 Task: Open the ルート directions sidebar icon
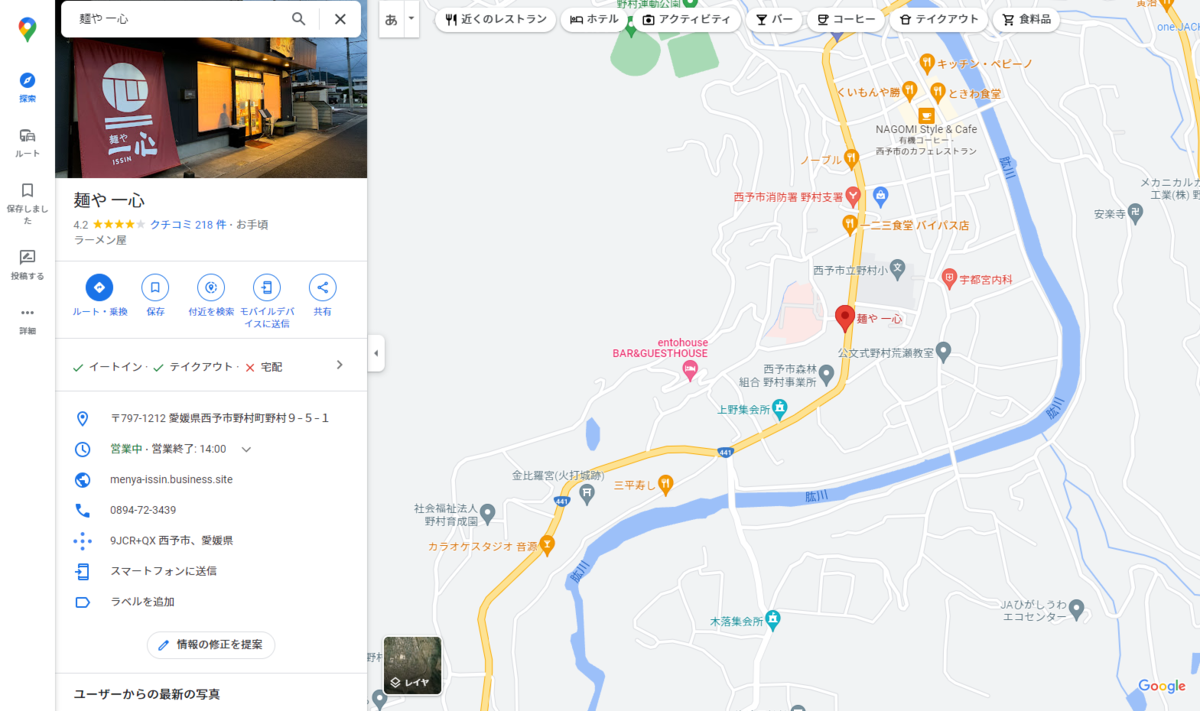pos(27,142)
